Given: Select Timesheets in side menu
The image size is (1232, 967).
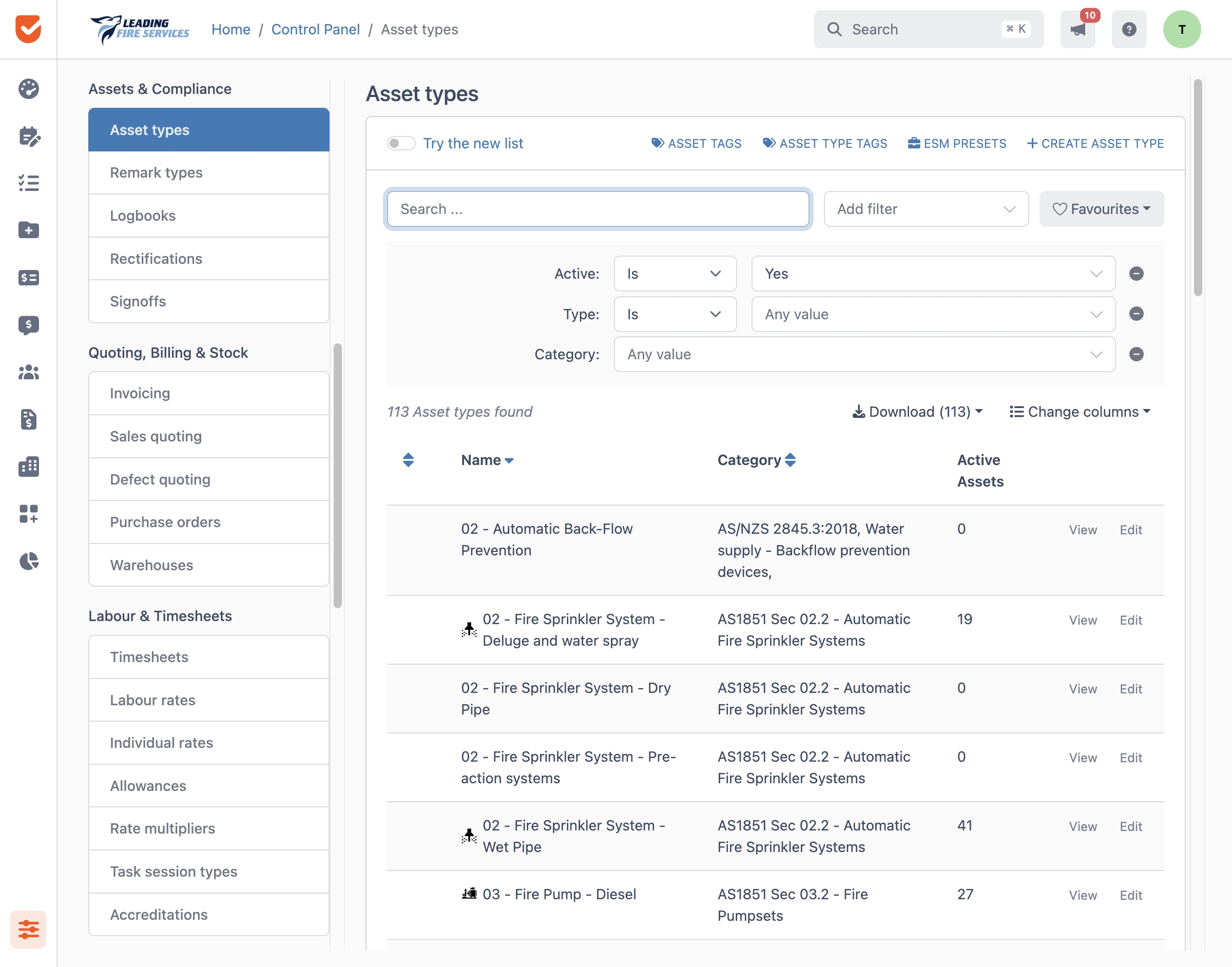Looking at the screenshot, I should [208, 657].
